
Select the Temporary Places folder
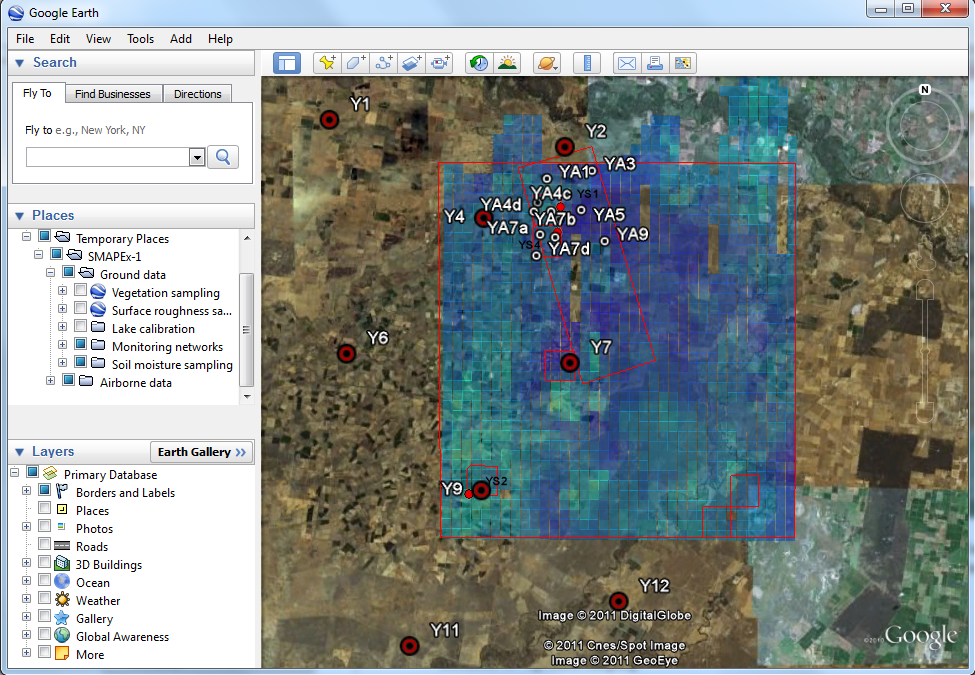[122, 239]
